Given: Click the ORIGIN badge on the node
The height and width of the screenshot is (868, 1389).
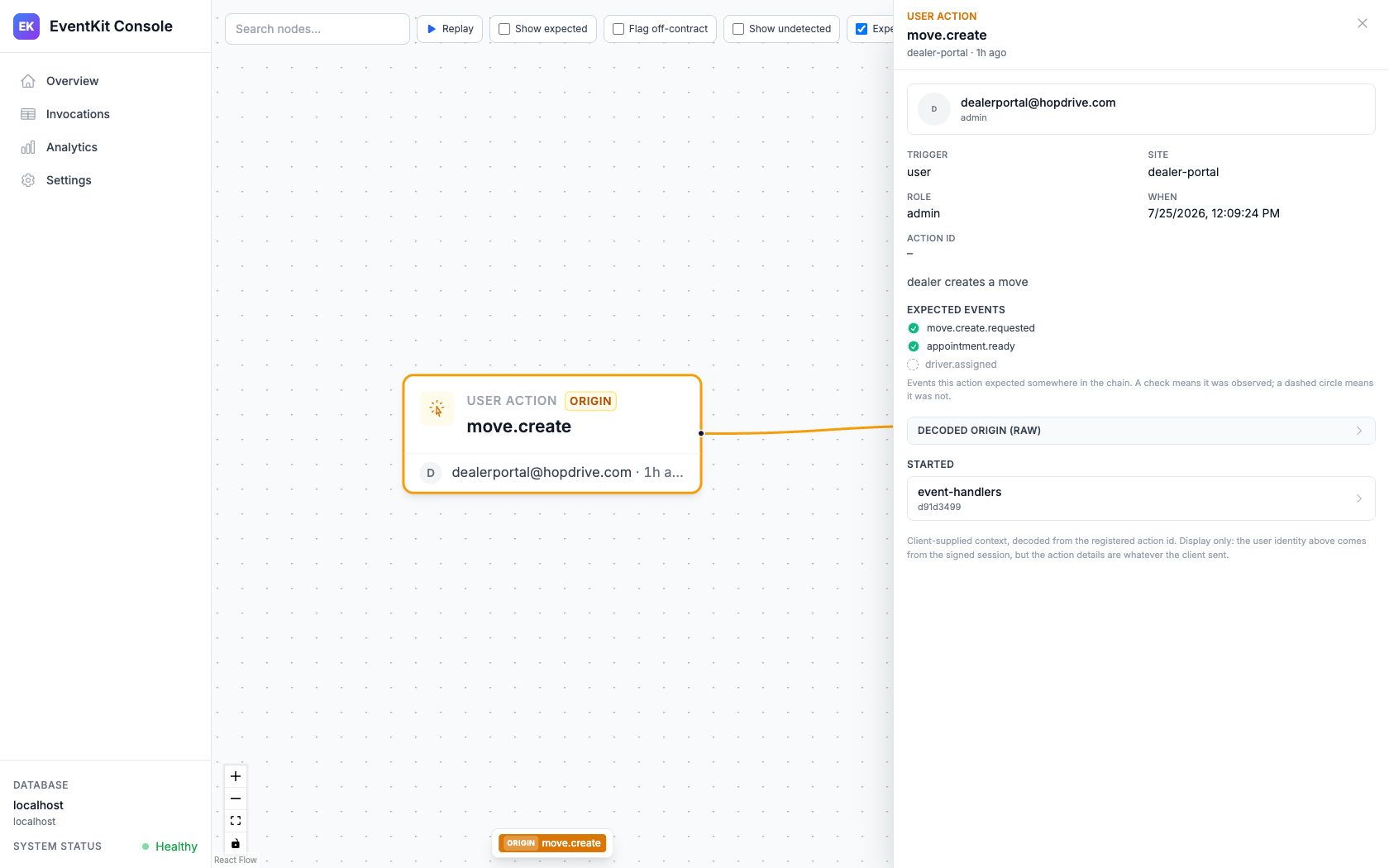Looking at the screenshot, I should point(590,401).
